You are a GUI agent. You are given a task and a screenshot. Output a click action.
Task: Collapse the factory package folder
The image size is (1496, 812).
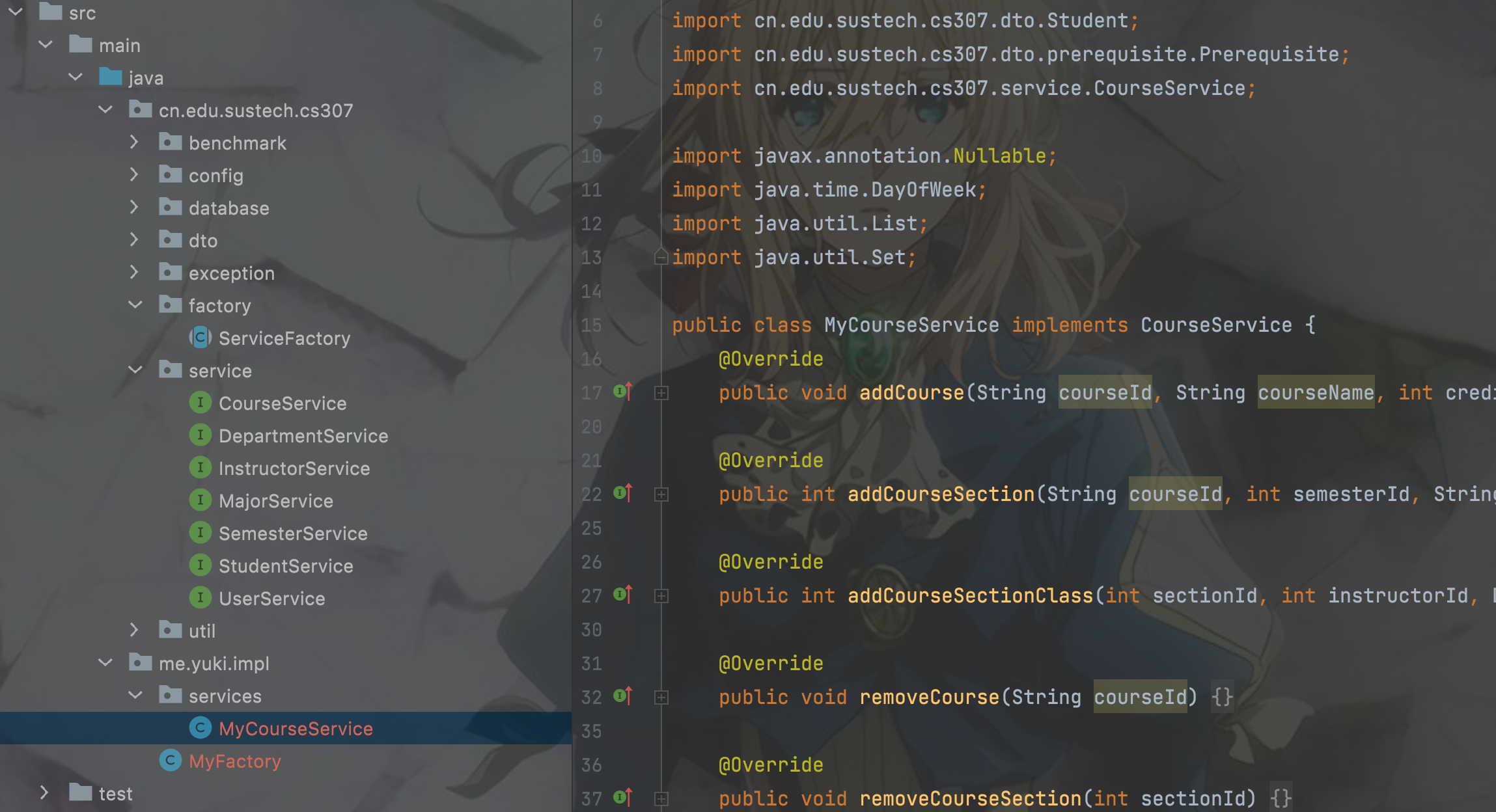click(135, 305)
